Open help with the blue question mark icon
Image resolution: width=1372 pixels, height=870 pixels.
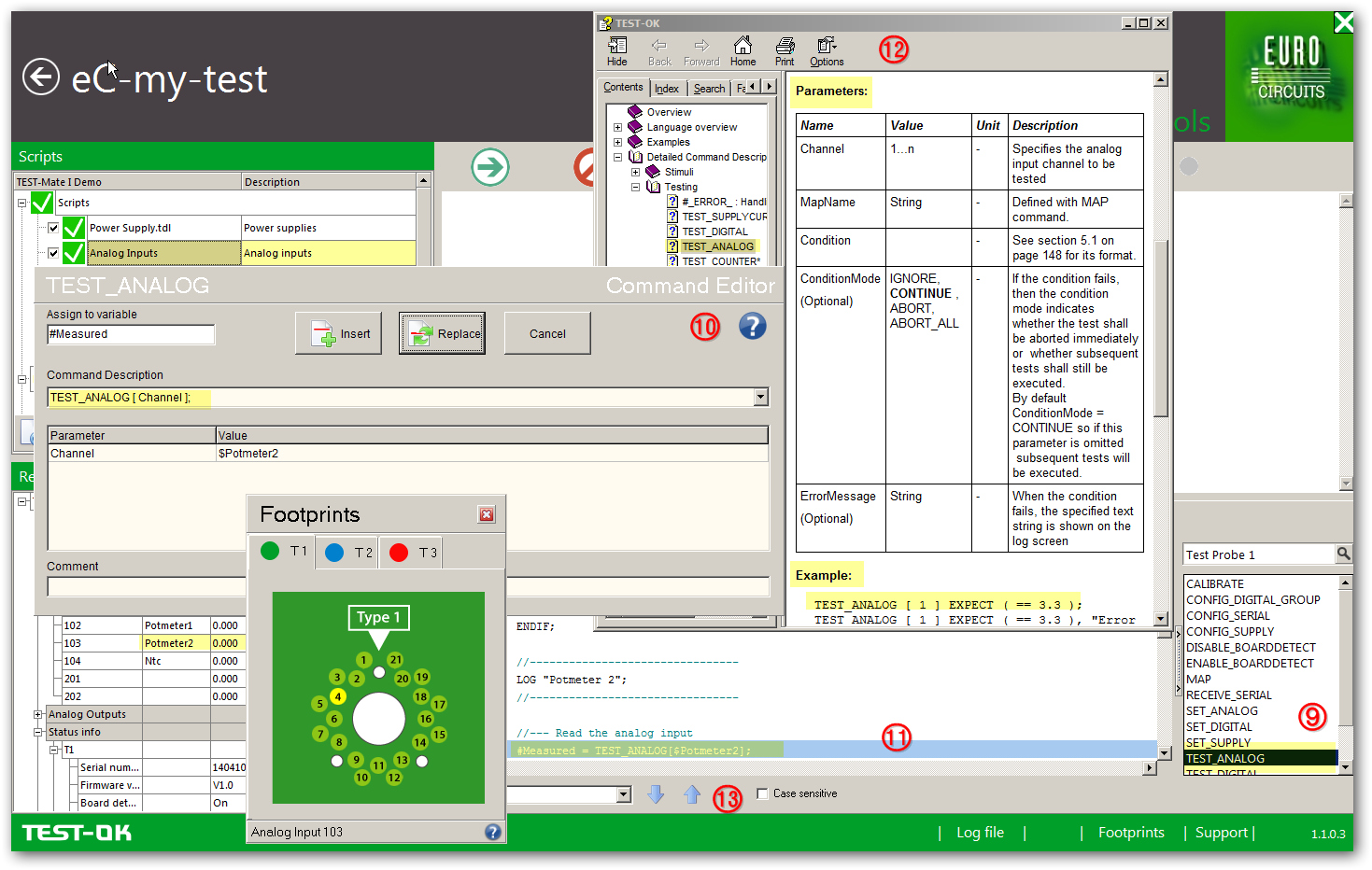click(753, 326)
